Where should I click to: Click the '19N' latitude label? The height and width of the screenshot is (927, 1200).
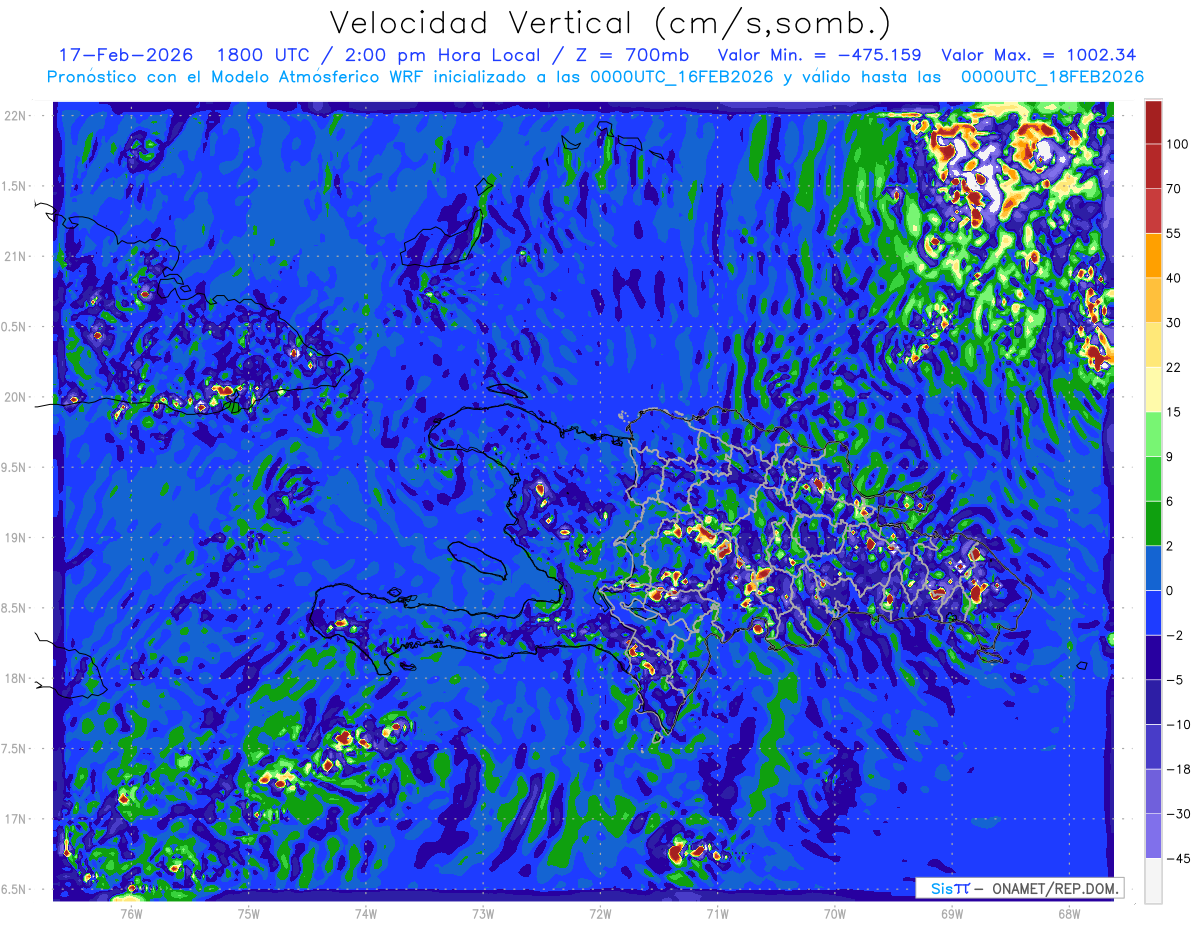(x=15, y=537)
